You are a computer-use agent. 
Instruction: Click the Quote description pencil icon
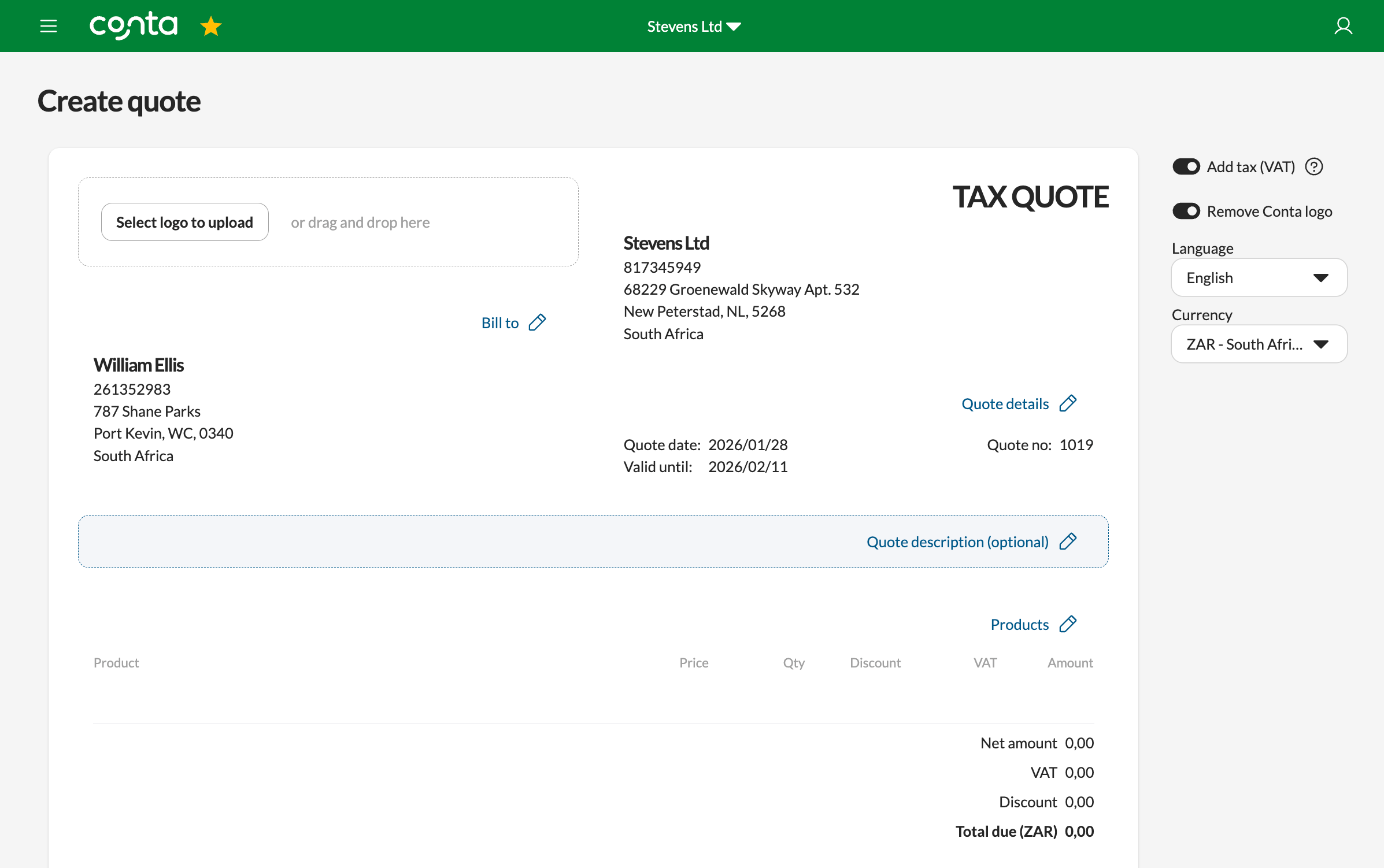click(x=1068, y=541)
